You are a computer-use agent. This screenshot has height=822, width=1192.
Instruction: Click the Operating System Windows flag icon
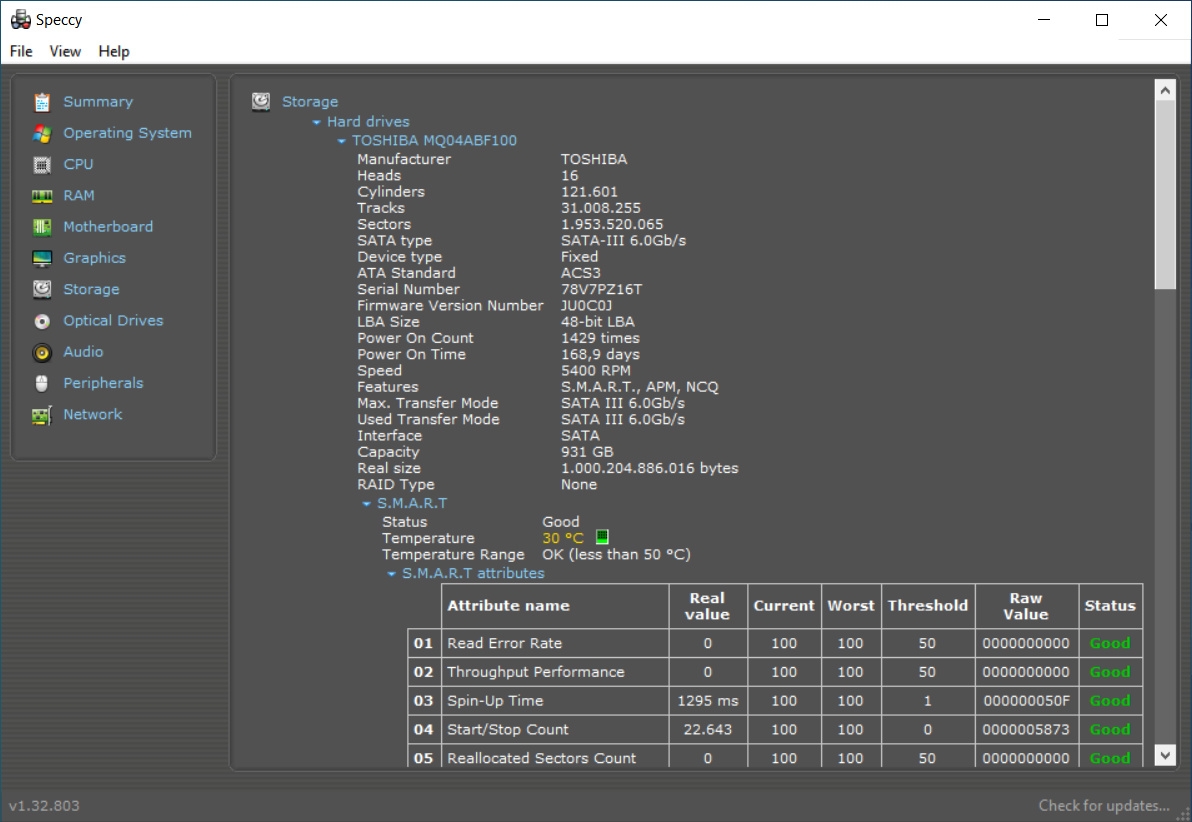coord(42,133)
